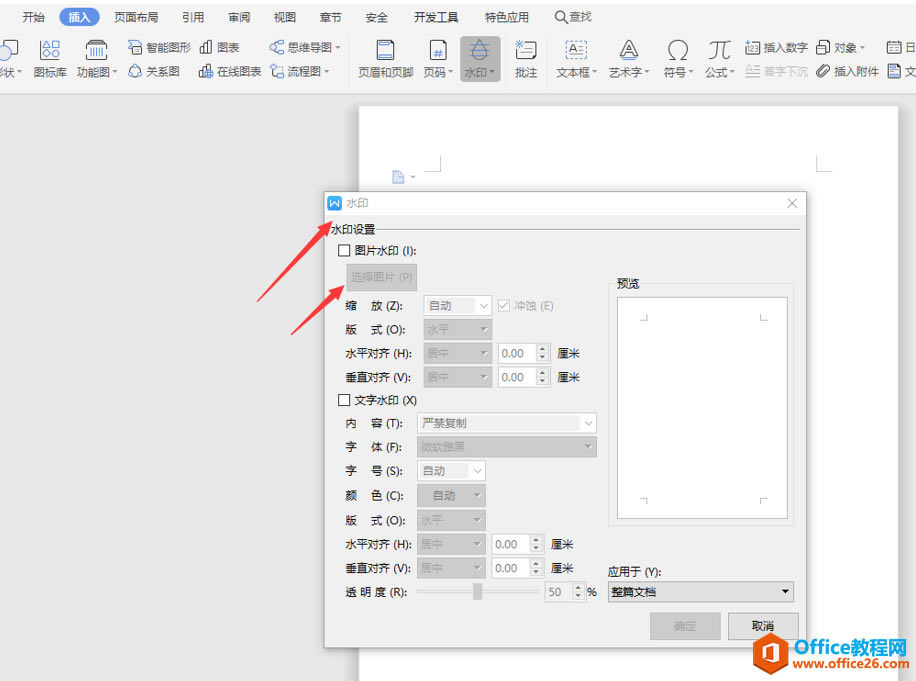Insert a 关系图 relationship diagram
916x681 pixels.
(x=154, y=71)
